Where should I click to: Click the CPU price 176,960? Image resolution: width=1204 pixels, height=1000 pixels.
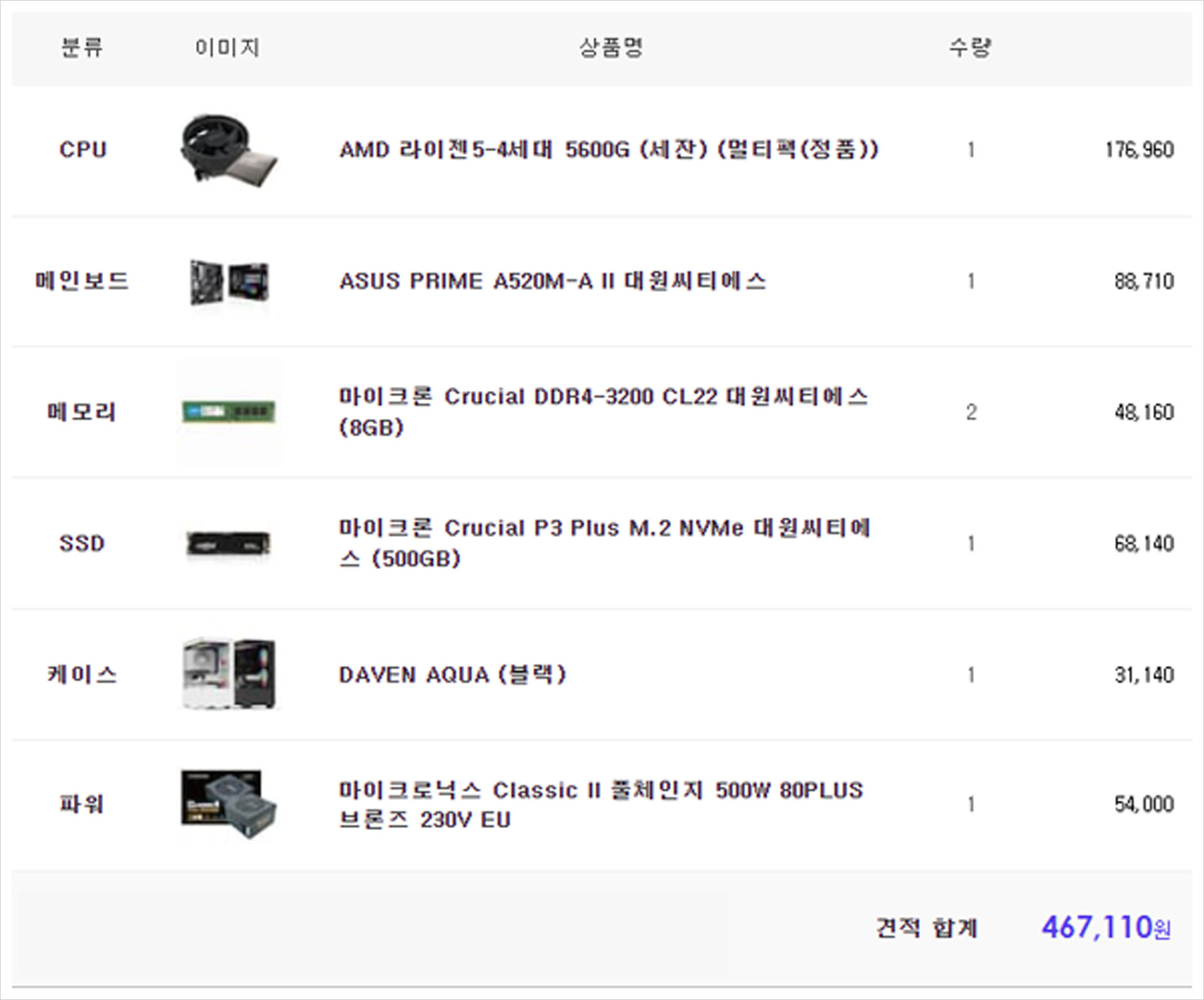(1139, 150)
